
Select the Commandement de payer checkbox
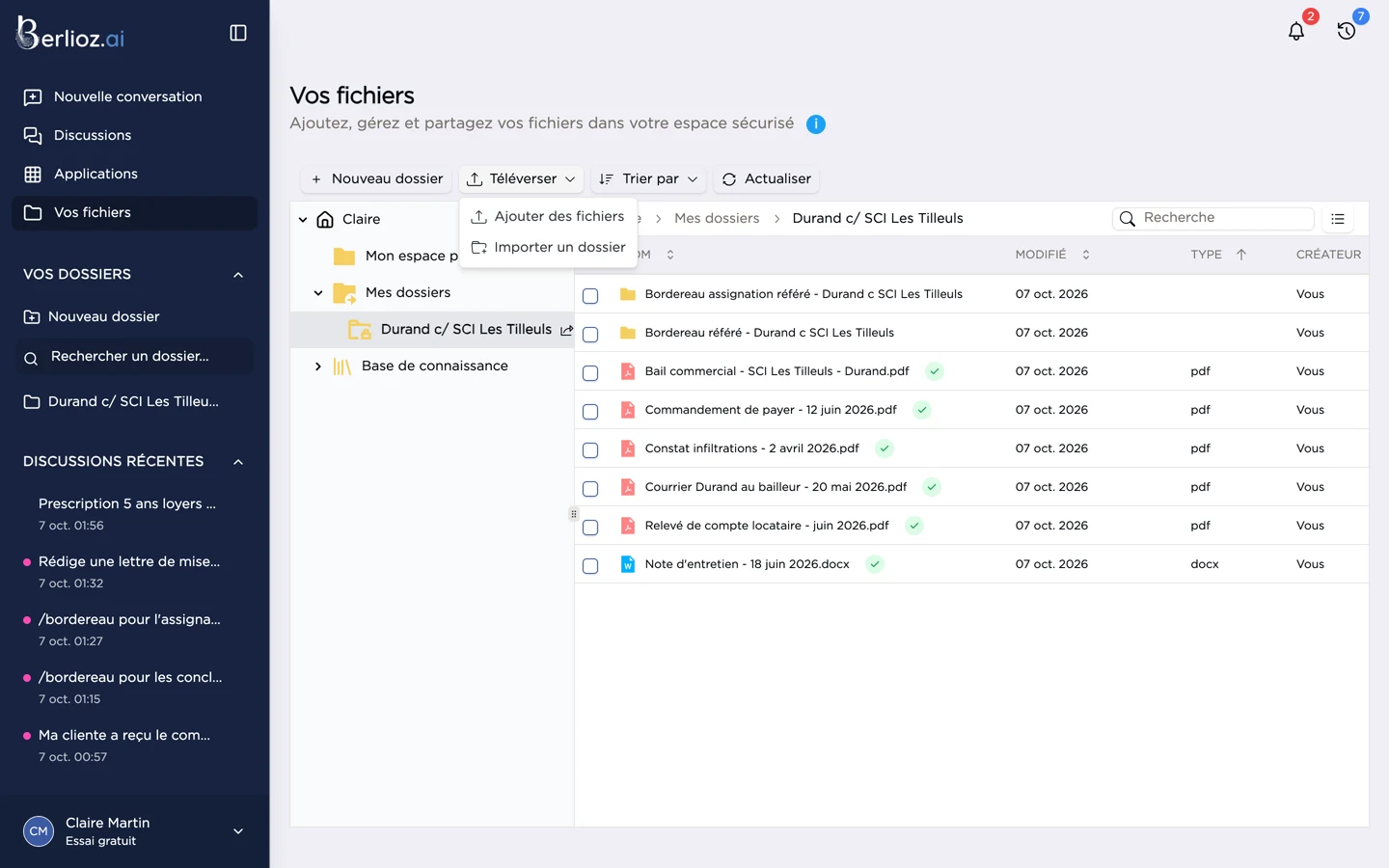tap(590, 411)
